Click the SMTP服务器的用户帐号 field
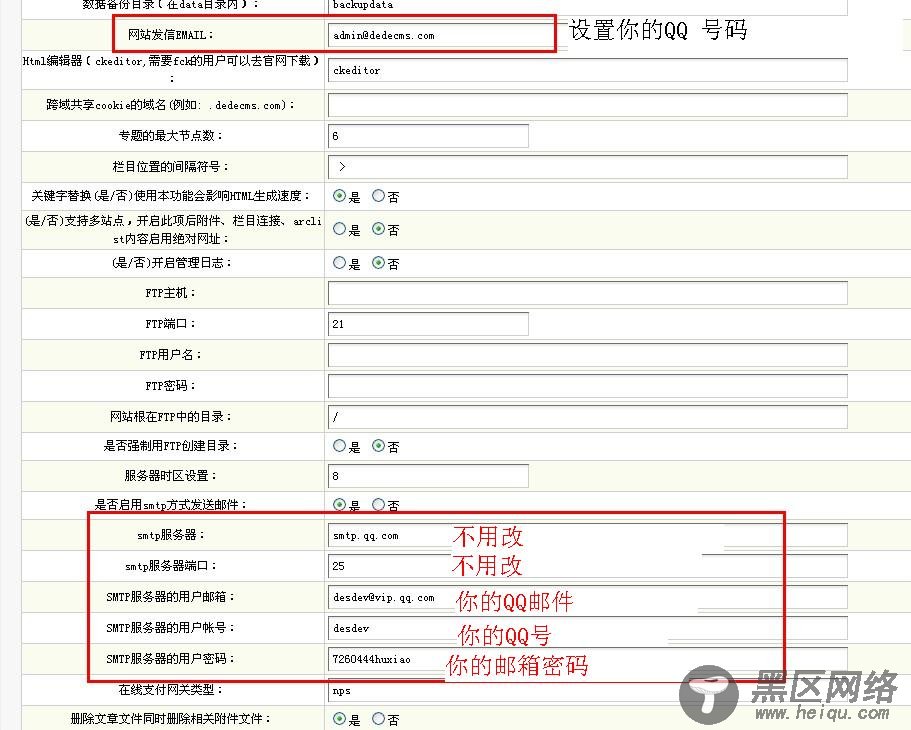Screen dimensions: 911x730 [x=587, y=628]
